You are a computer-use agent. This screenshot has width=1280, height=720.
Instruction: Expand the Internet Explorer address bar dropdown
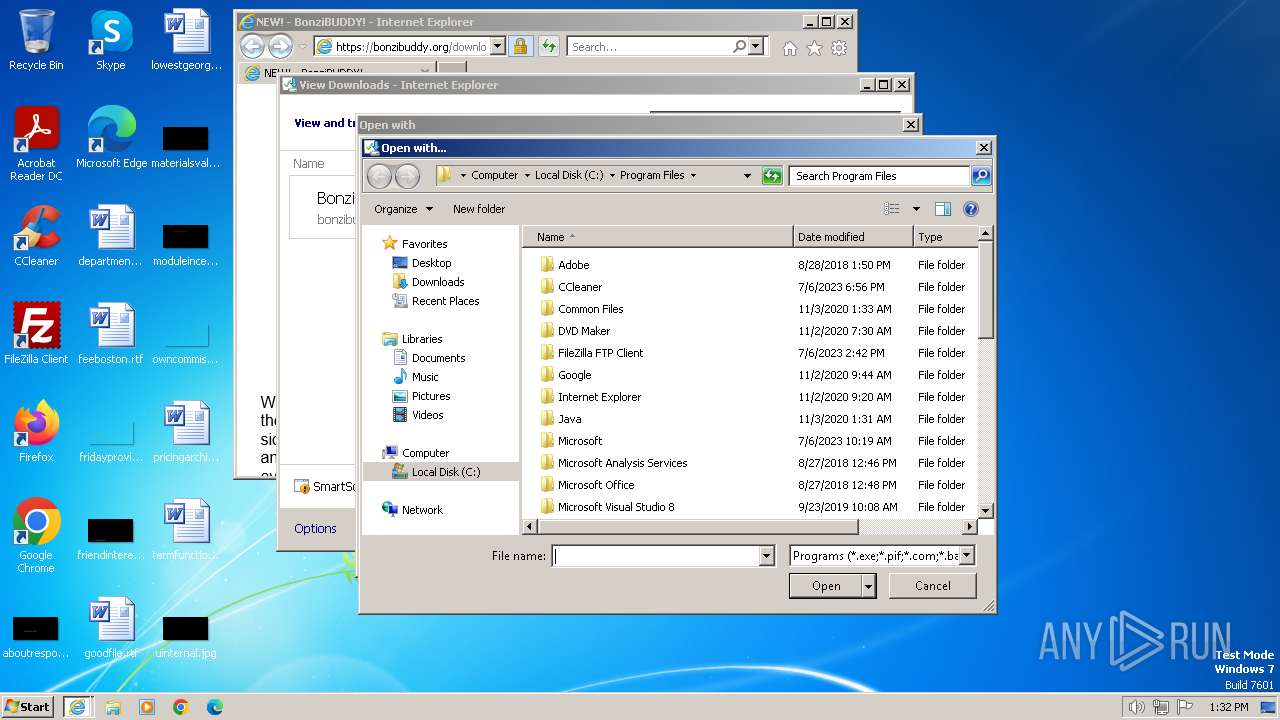click(497, 46)
